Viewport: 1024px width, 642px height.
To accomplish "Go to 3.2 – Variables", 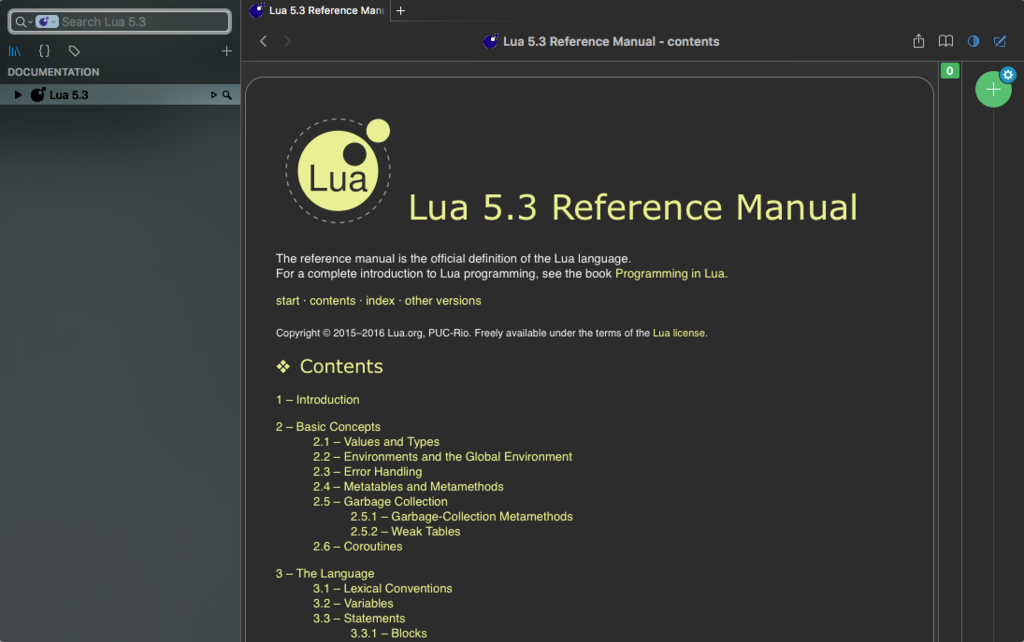I will click(x=353, y=603).
